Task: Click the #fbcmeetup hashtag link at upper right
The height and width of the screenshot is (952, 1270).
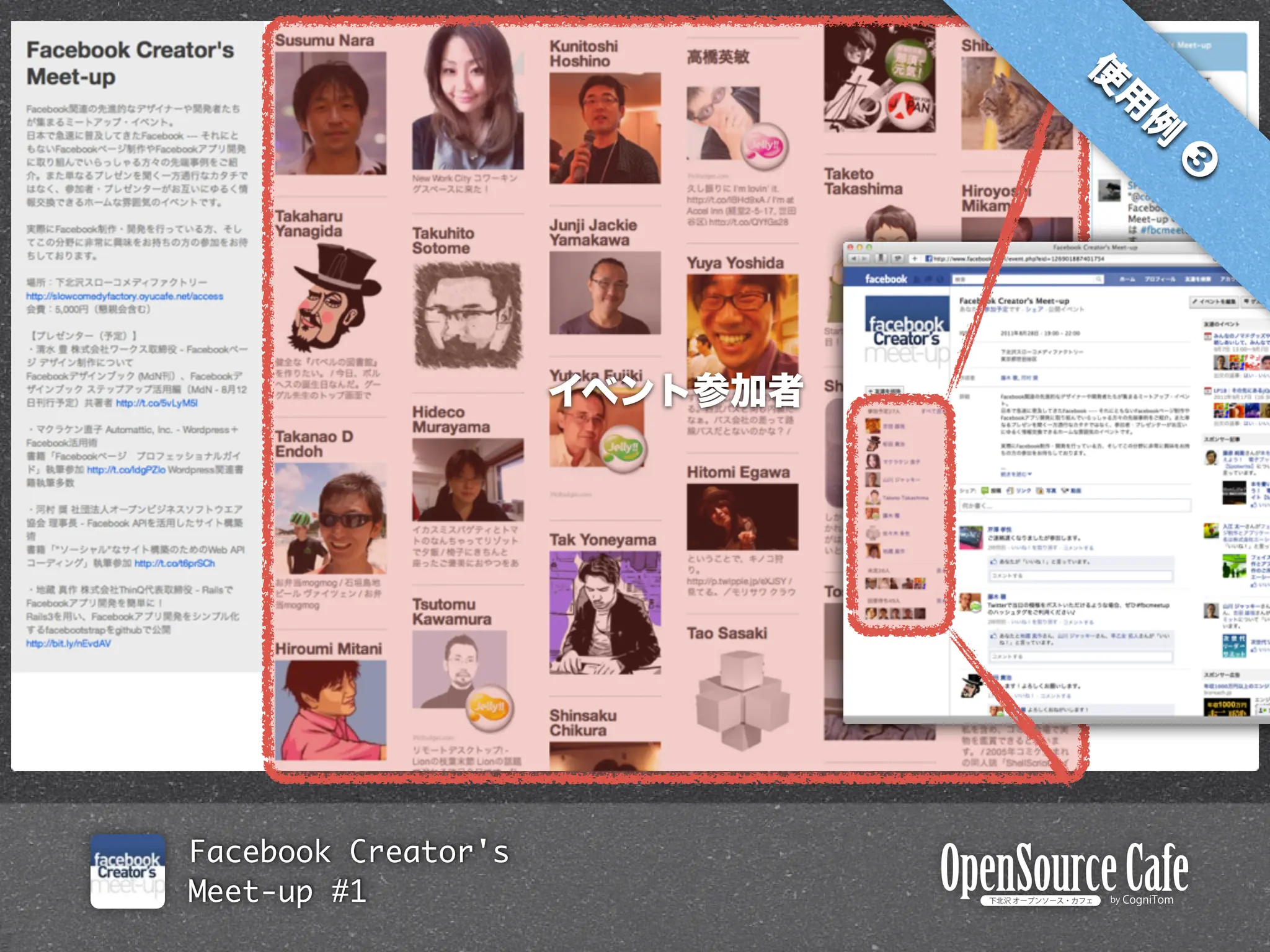Action: pos(1163,230)
